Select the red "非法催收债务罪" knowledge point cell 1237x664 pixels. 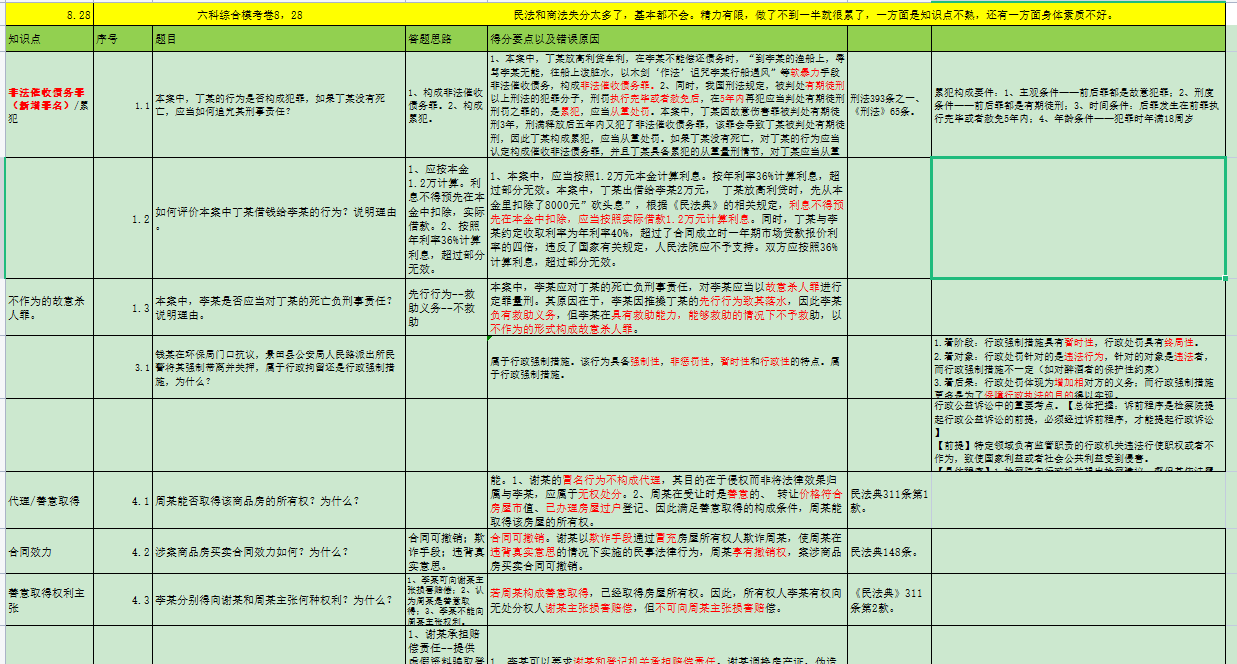48,105
